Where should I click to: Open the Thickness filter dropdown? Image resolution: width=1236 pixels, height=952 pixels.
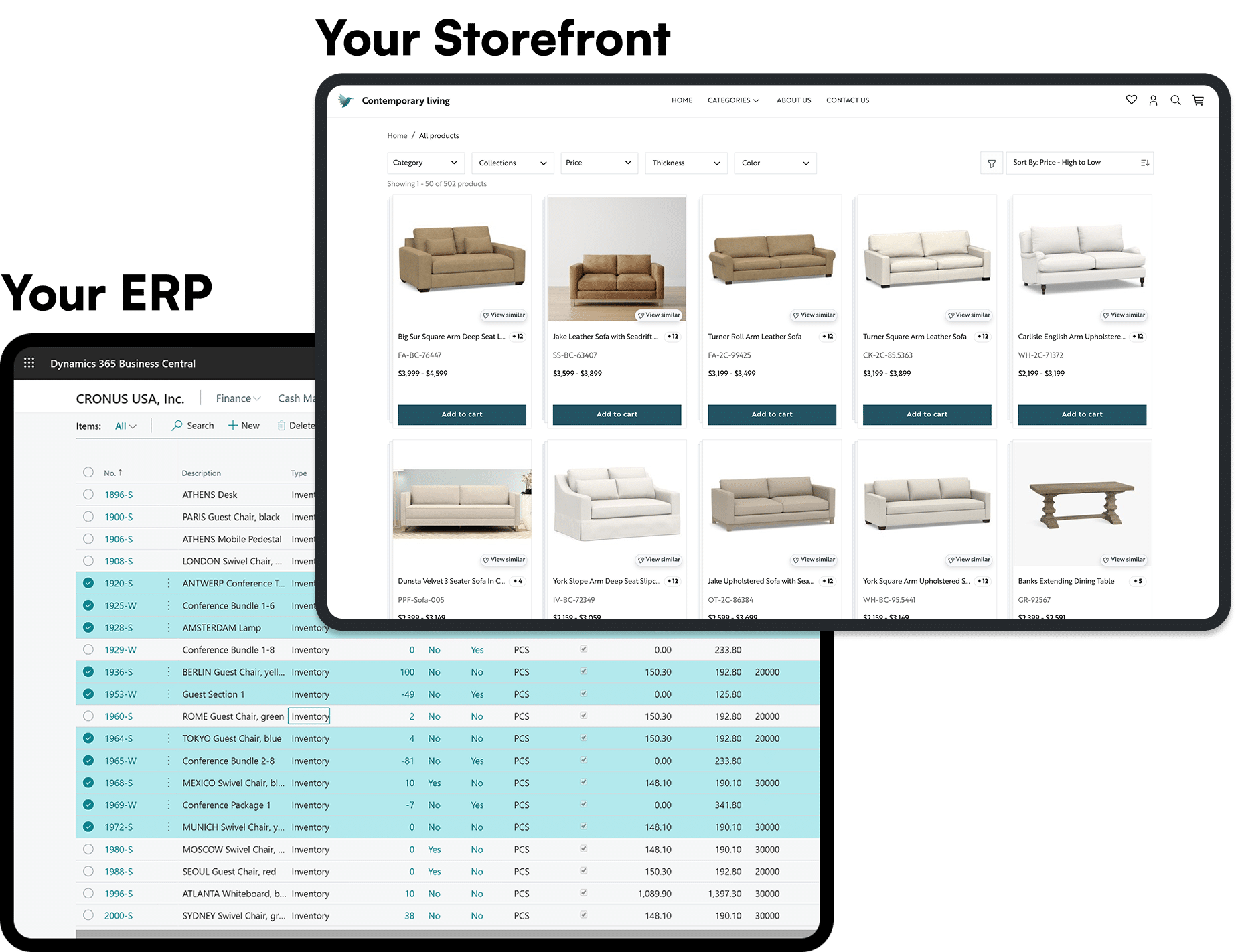pos(686,163)
